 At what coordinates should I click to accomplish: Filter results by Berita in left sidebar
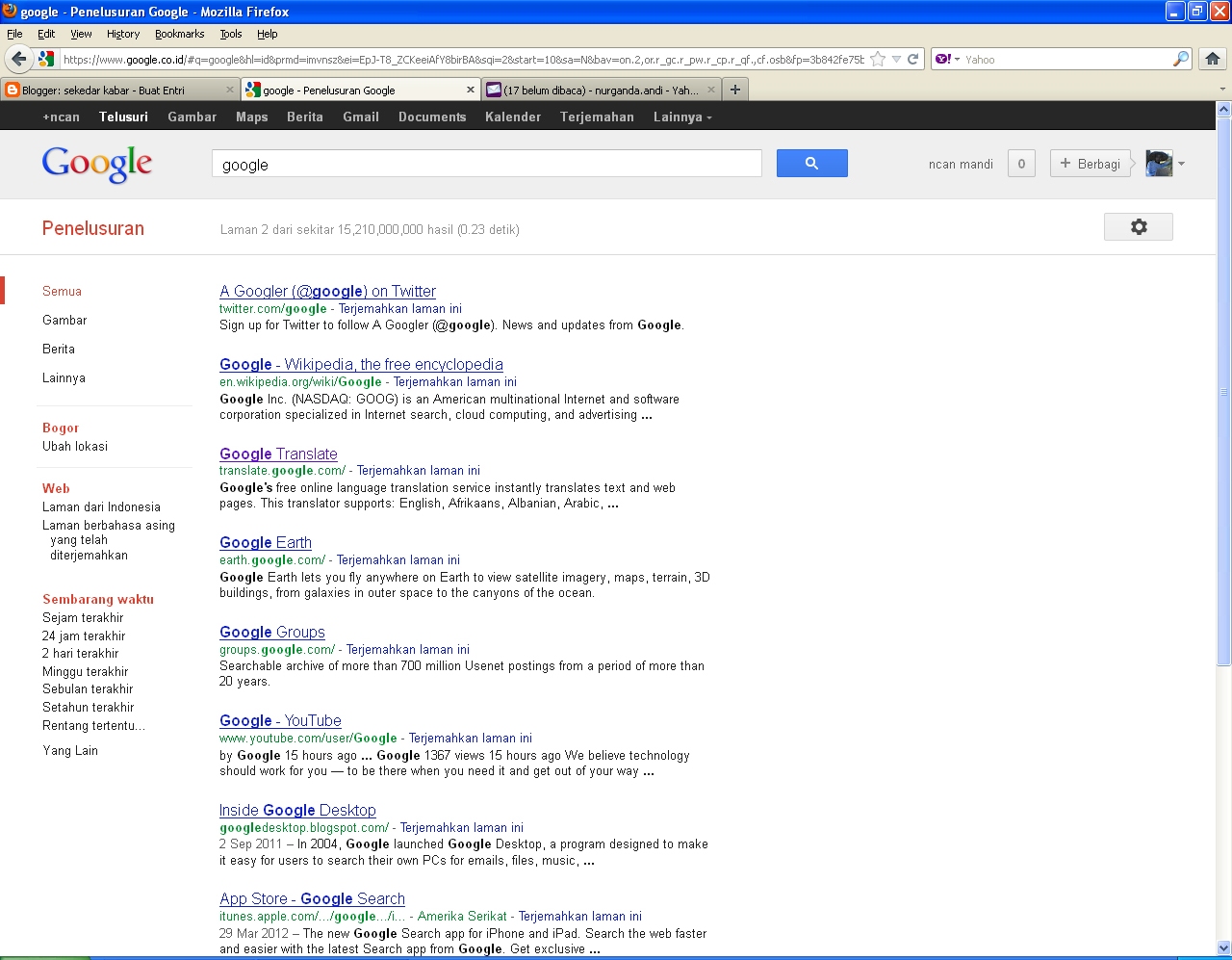click(x=59, y=349)
